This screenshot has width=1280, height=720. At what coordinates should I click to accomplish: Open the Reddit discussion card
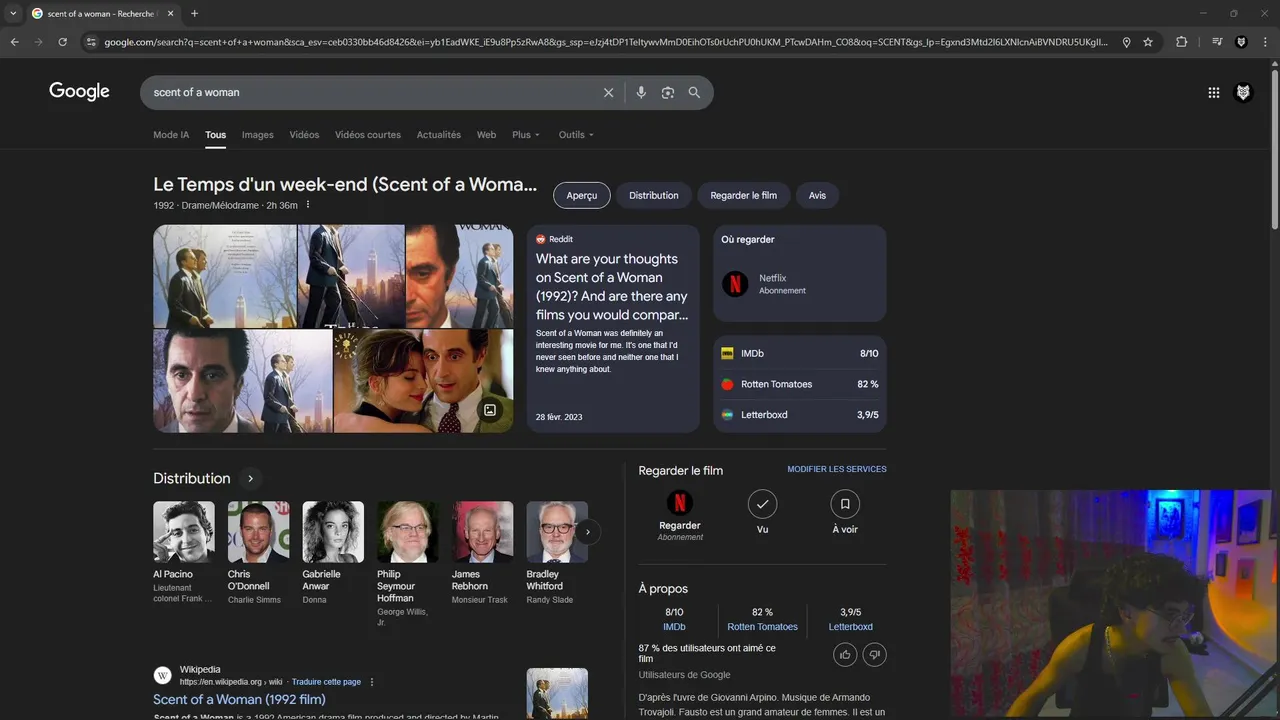(x=613, y=328)
